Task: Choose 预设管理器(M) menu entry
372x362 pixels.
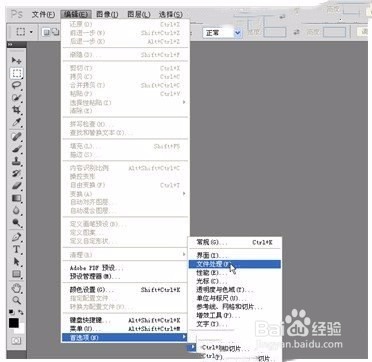Action: point(126,276)
